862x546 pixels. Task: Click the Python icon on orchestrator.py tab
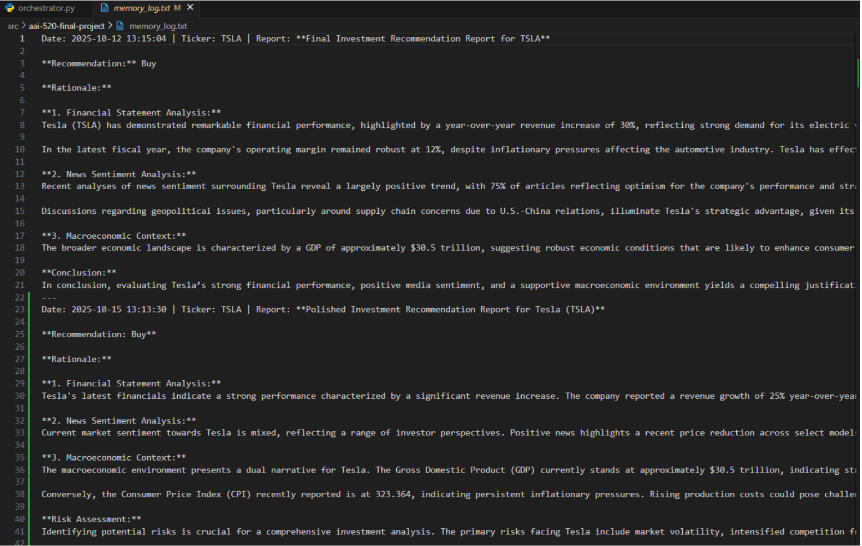pos(9,8)
